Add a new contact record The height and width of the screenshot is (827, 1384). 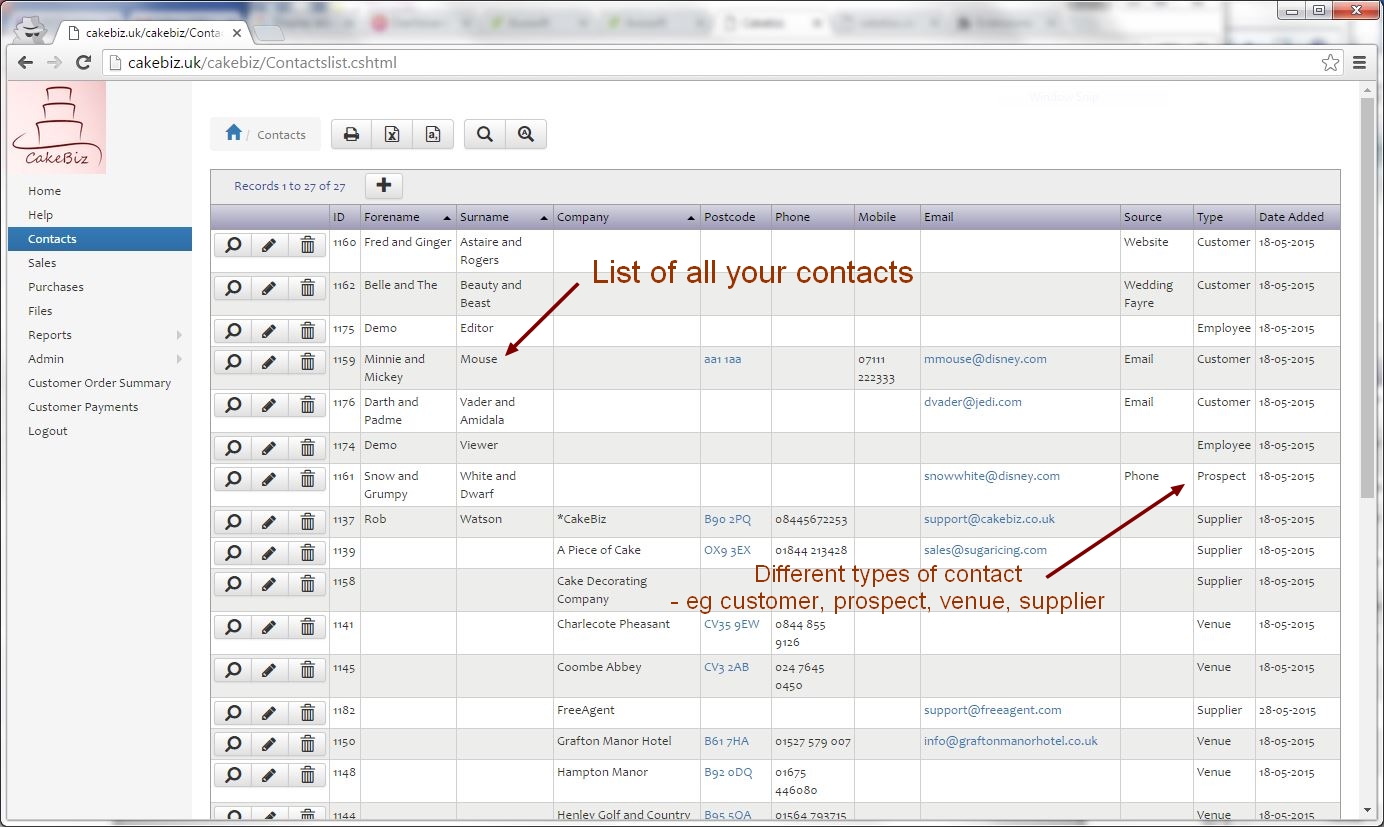coord(383,185)
